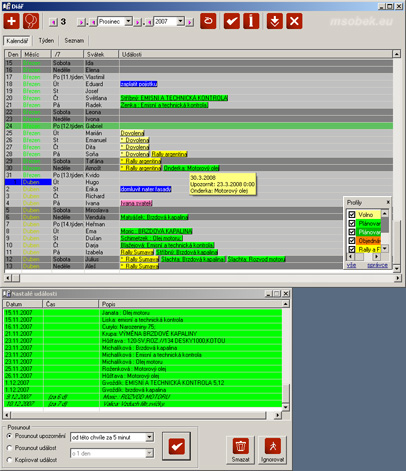Screen dimensions: 406x471
Task: Click the red download arrow icon
Action: pos(275,21)
